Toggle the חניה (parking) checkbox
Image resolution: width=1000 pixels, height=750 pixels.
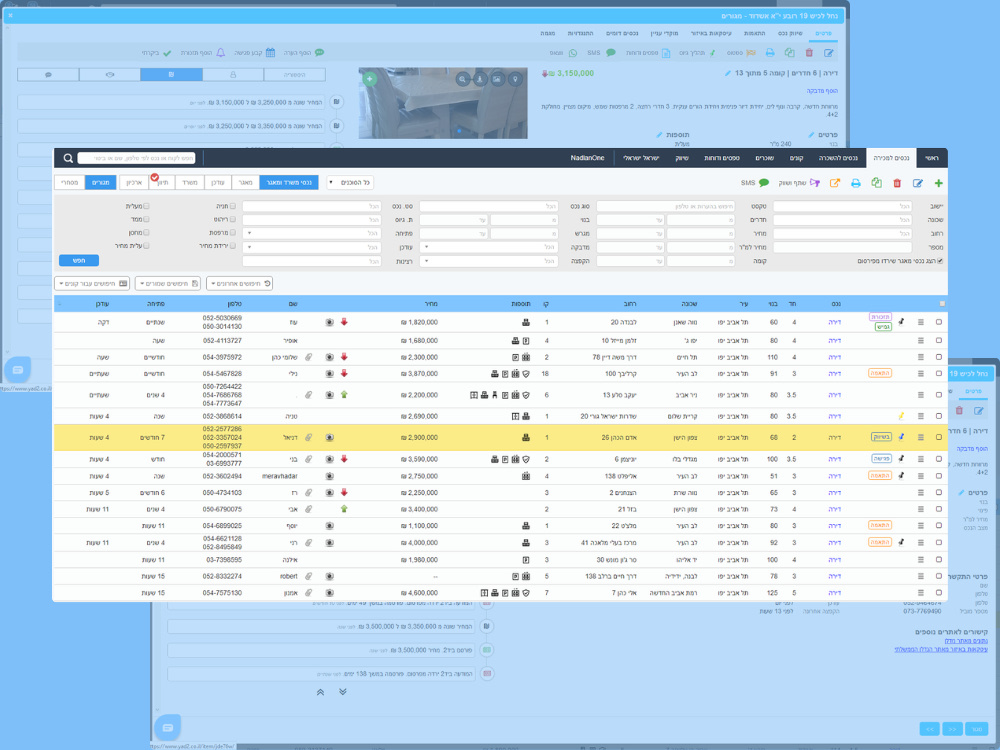[x=233, y=206]
